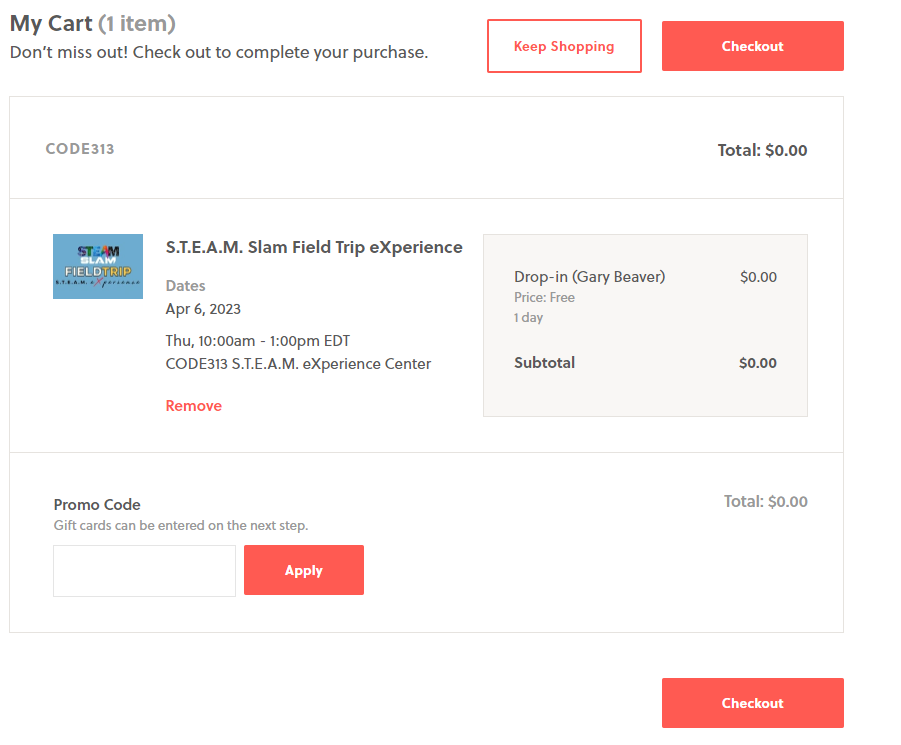Remove the S.T.E.A.M. Slam item from cart
The width and height of the screenshot is (901, 745).
tap(194, 406)
